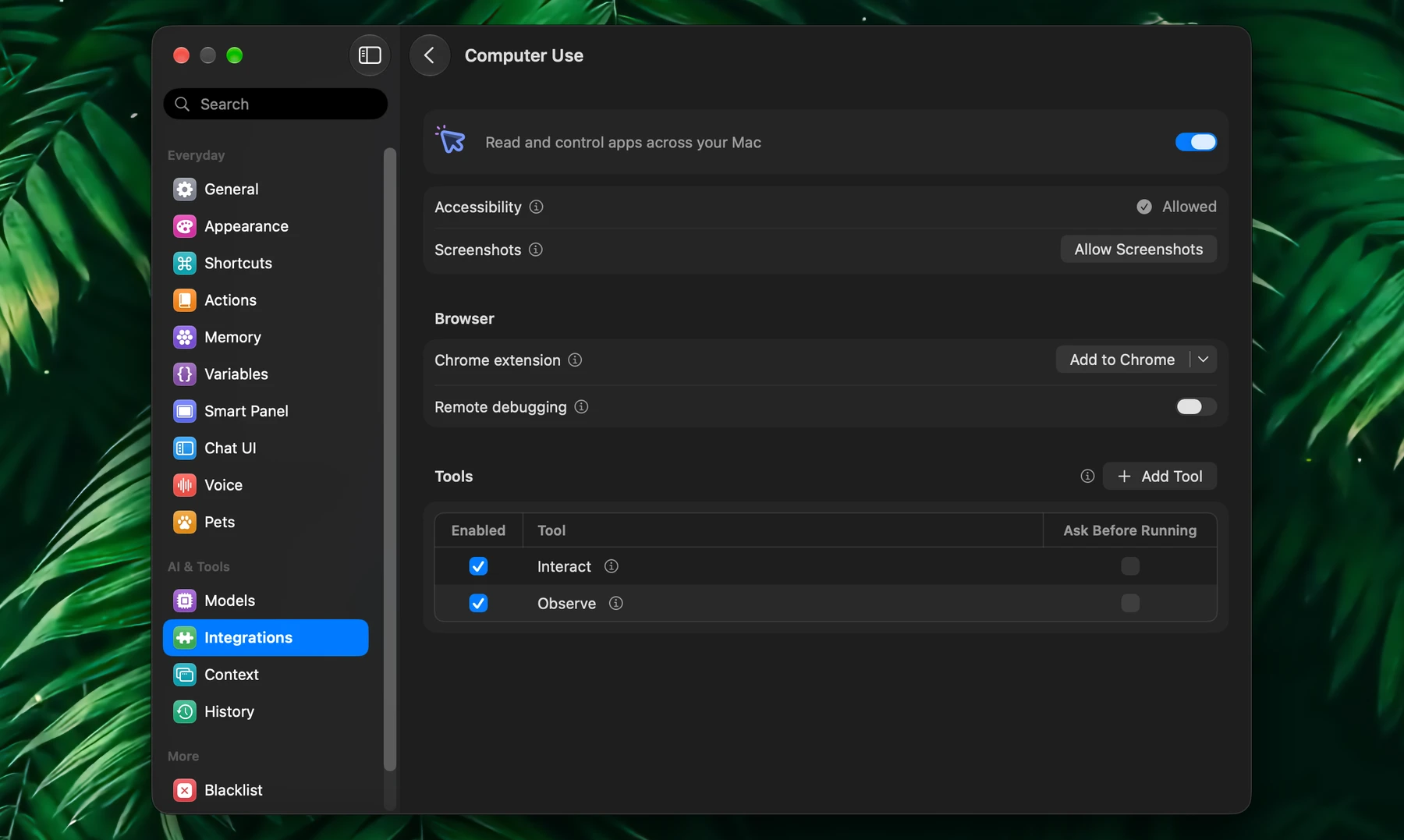This screenshot has height=840, width=1404.
Task: Expand the Add to Chrome dropdown arrow
Action: coord(1204,360)
